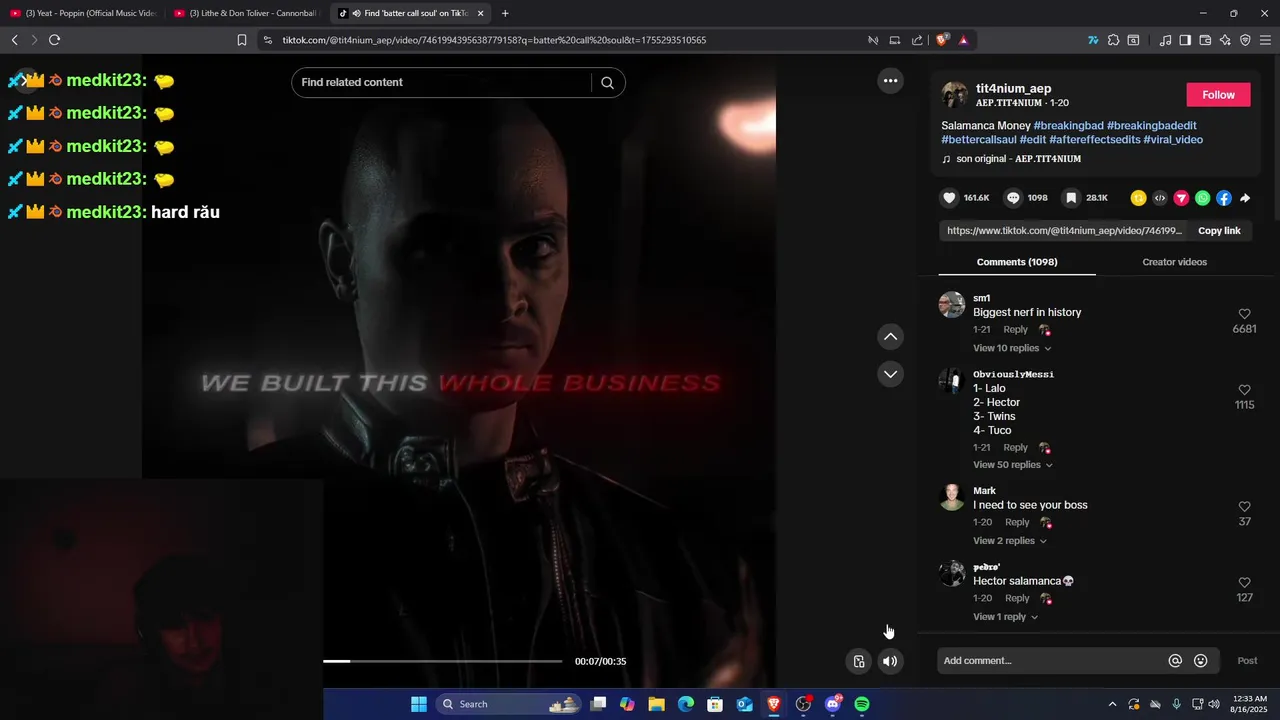The height and width of the screenshot is (720, 1280).
Task: Click the yellow repost share icon
Action: point(1138,198)
